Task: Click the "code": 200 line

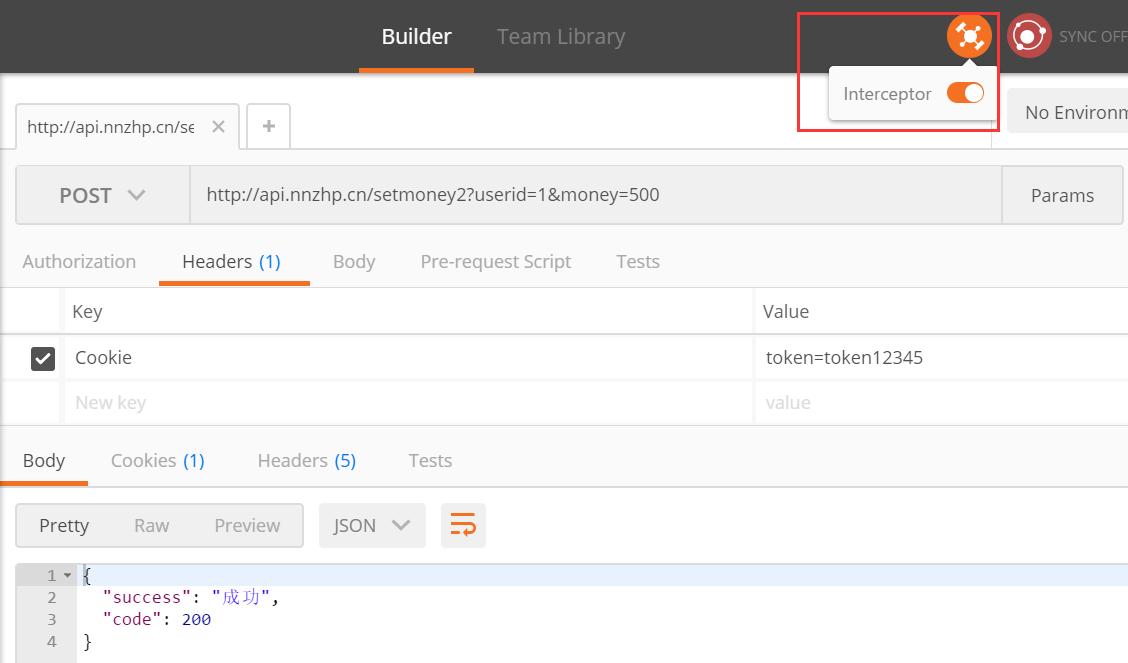Action: (x=157, y=619)
